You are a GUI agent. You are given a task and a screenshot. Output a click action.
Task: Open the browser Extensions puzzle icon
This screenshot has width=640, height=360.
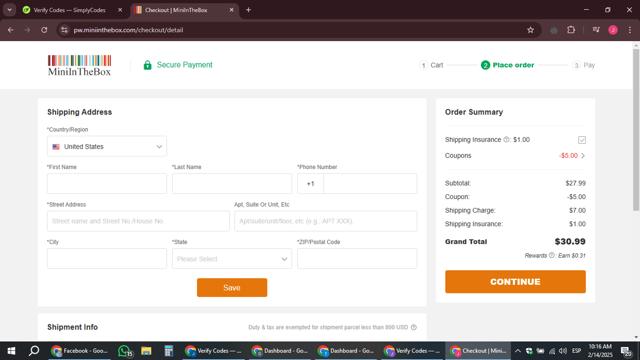pos(571,30)
